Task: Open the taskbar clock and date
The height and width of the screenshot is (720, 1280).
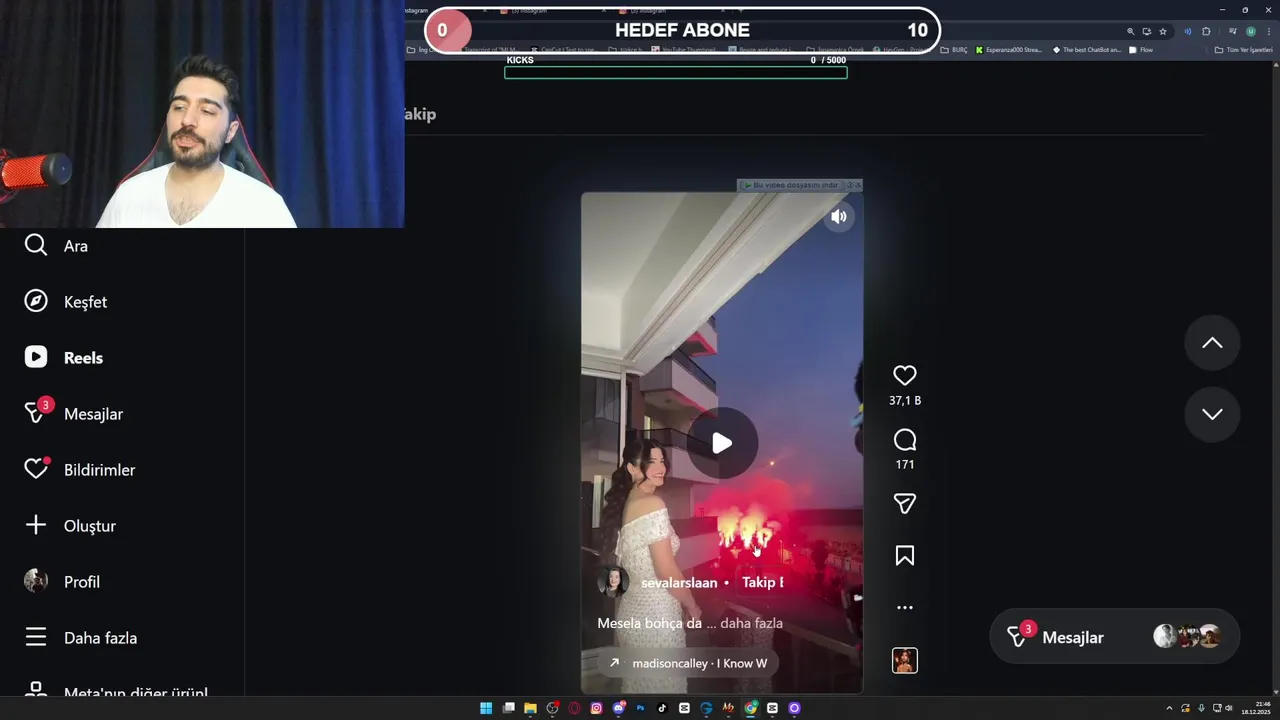Action: click(1256, 708)
